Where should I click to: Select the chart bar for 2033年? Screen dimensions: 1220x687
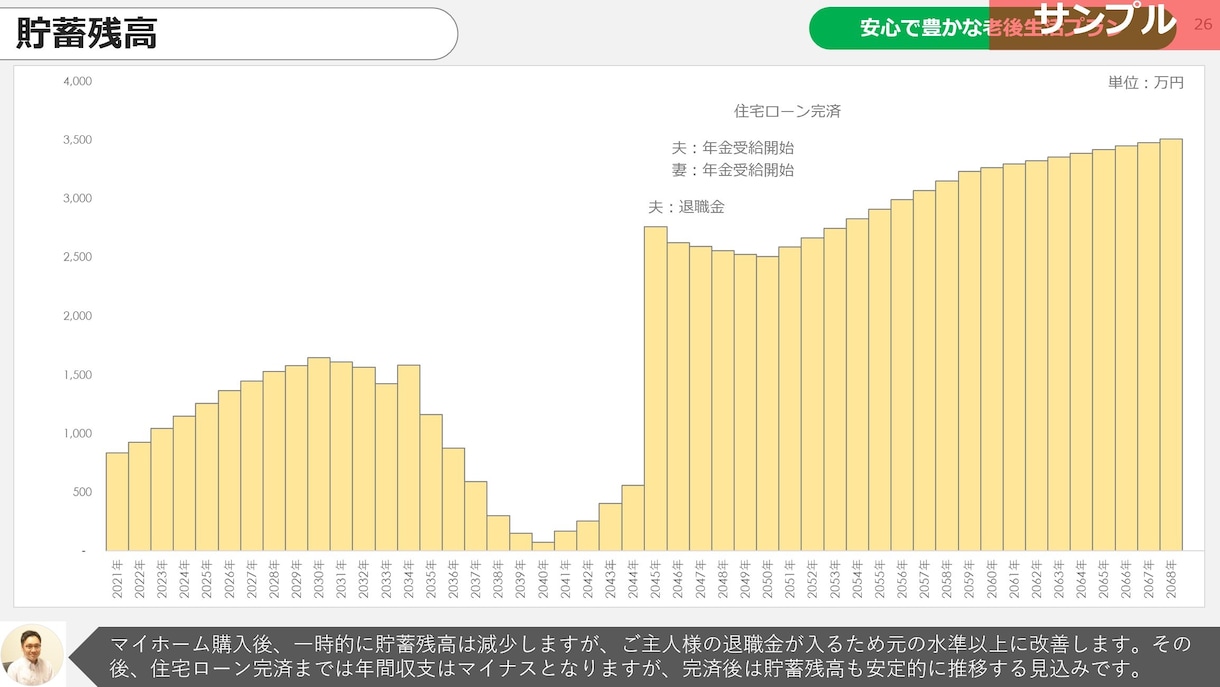386,467
